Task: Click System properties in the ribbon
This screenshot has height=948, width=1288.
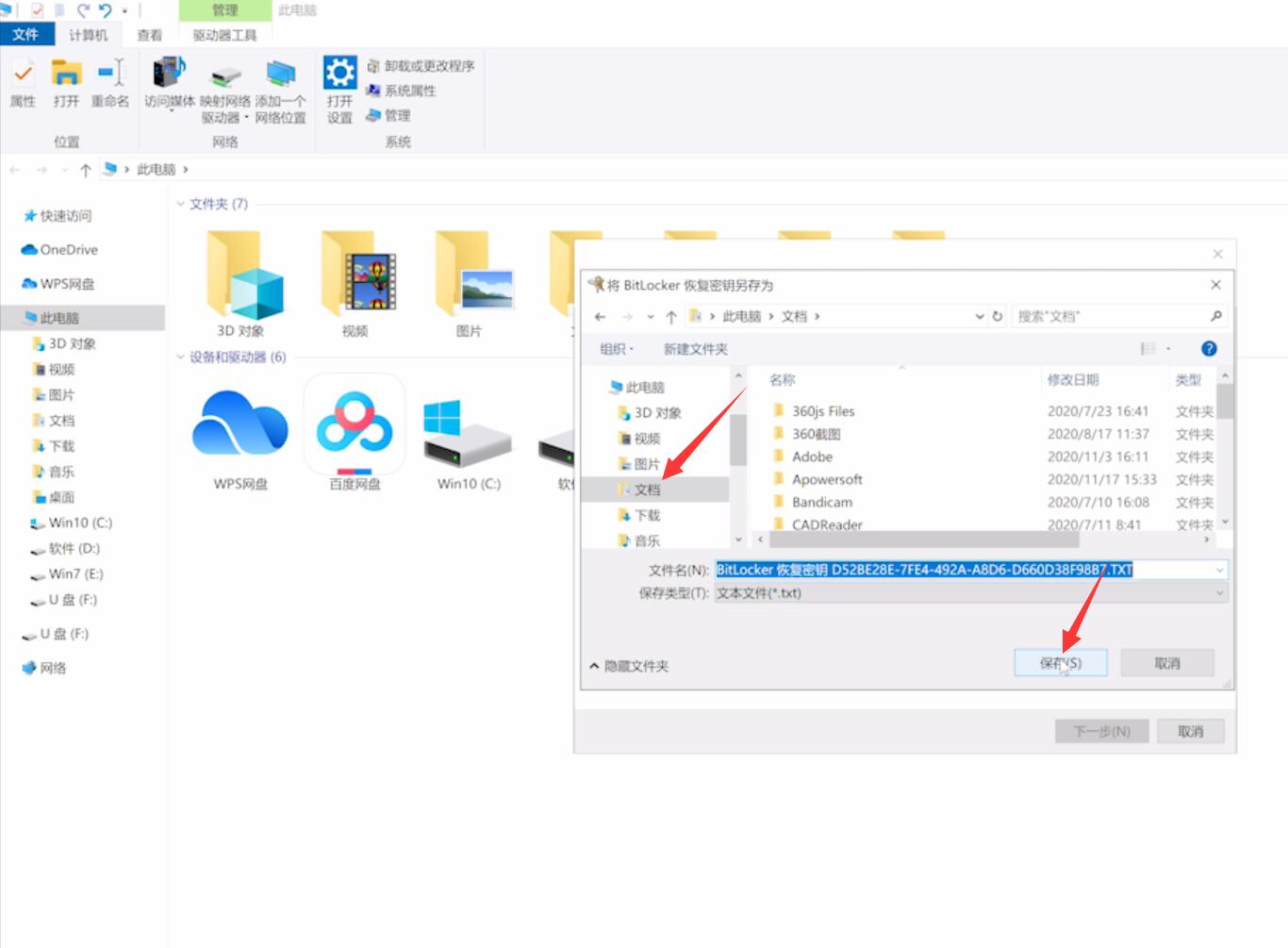Action: pos(401,91)
